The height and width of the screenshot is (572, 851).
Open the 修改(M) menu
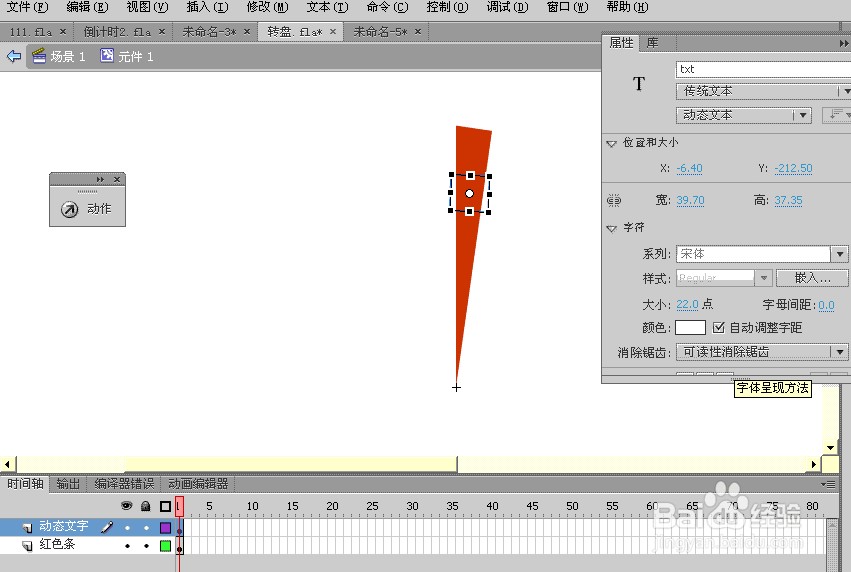tap(267, 8)
